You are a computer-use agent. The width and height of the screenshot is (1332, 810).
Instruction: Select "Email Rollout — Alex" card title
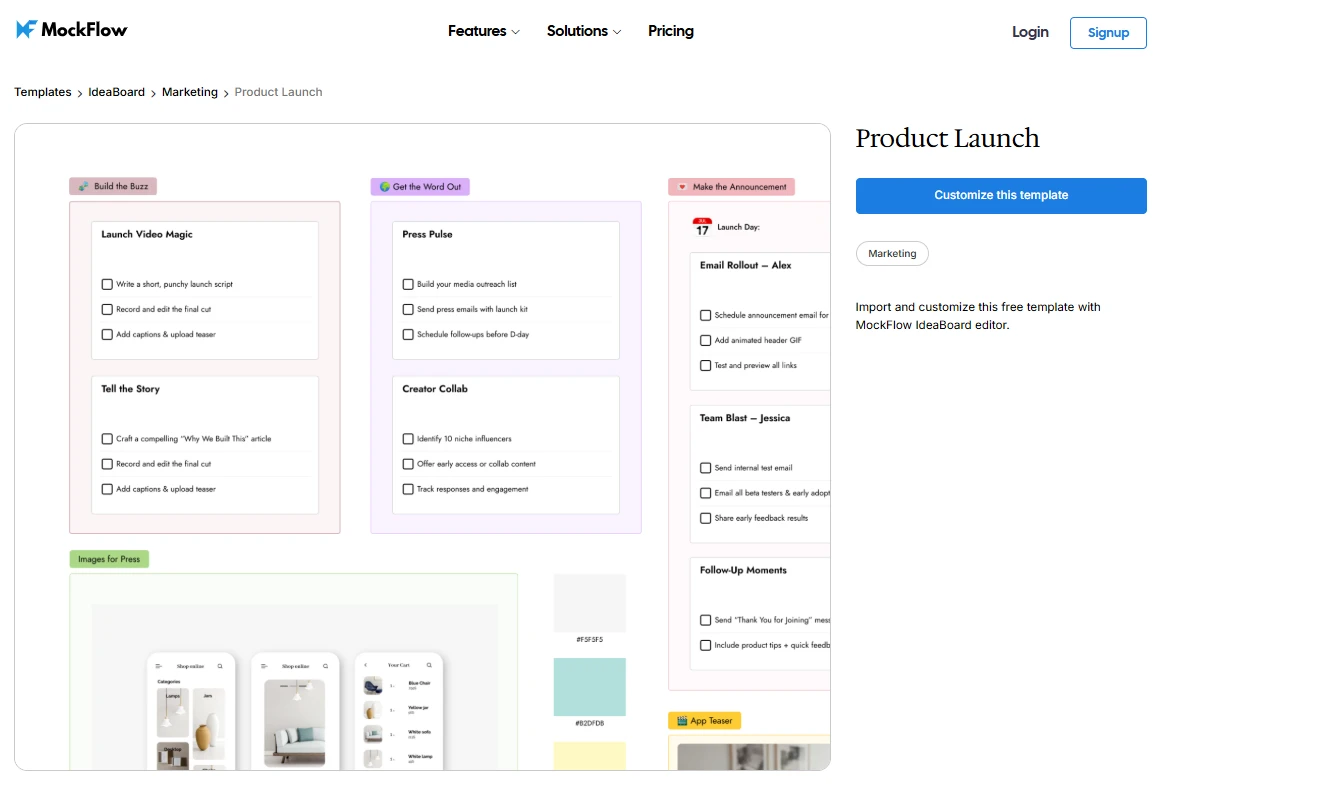[746, 265]
